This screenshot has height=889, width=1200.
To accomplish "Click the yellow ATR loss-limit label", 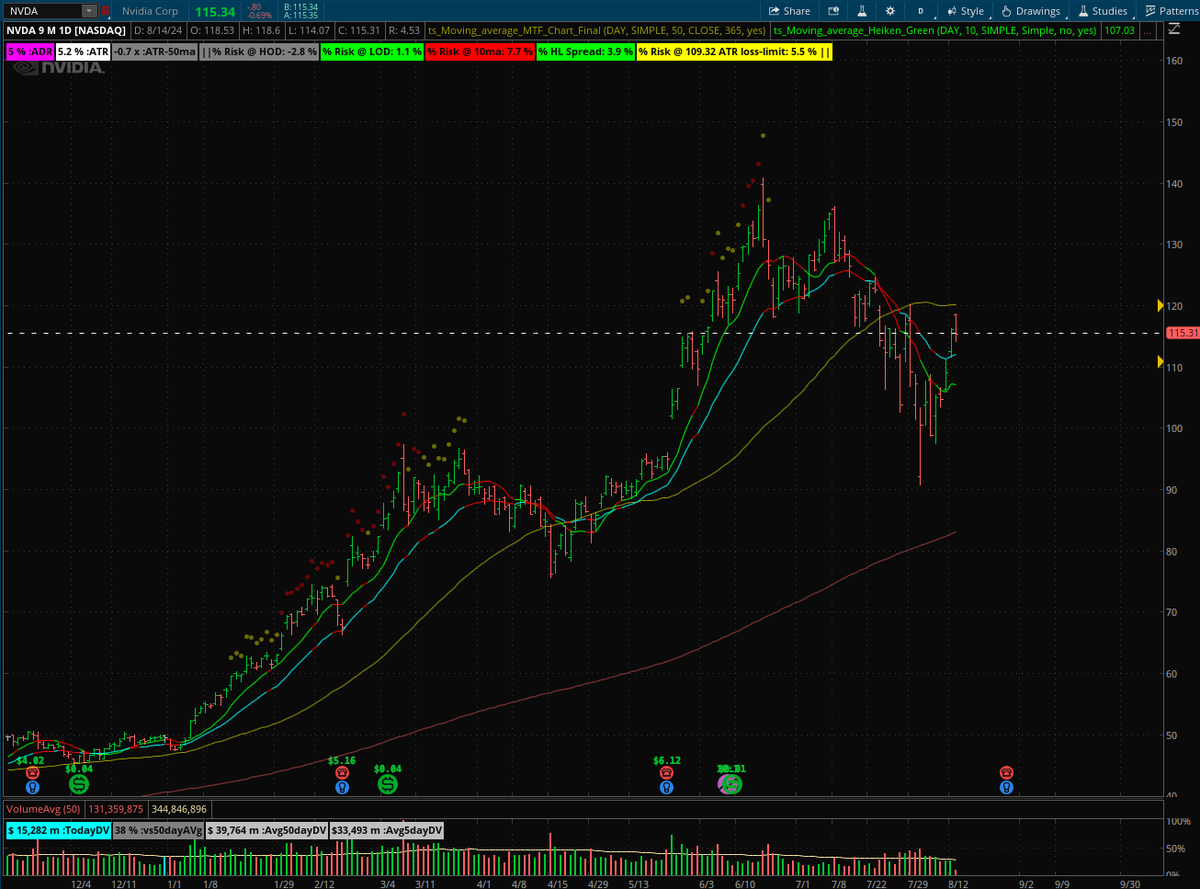I will pos(735,50).
